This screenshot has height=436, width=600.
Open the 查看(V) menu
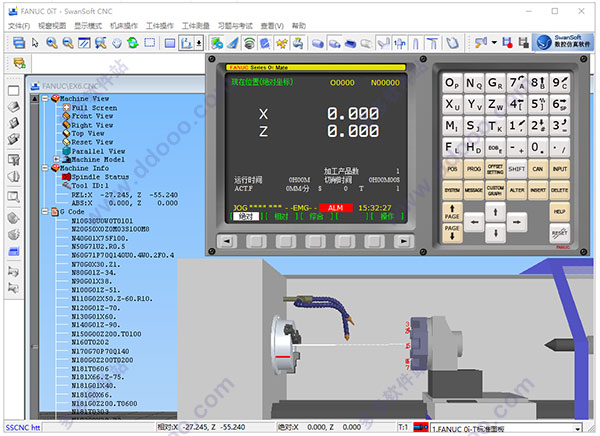272,26
